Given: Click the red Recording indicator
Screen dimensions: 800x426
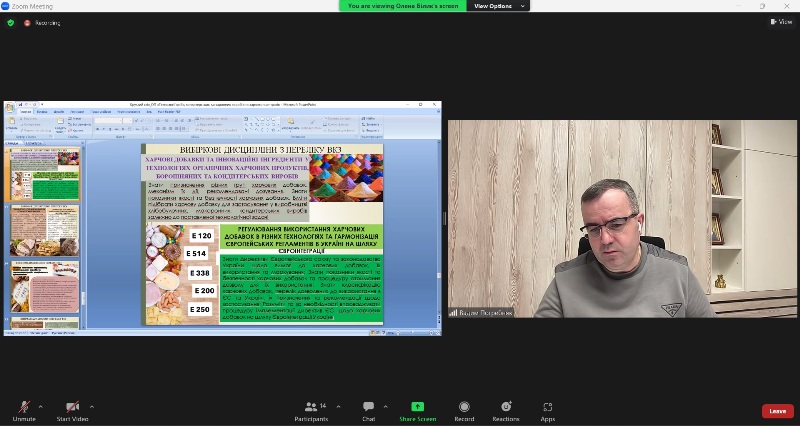Looking at the screenshot, I should coord(42,23).
